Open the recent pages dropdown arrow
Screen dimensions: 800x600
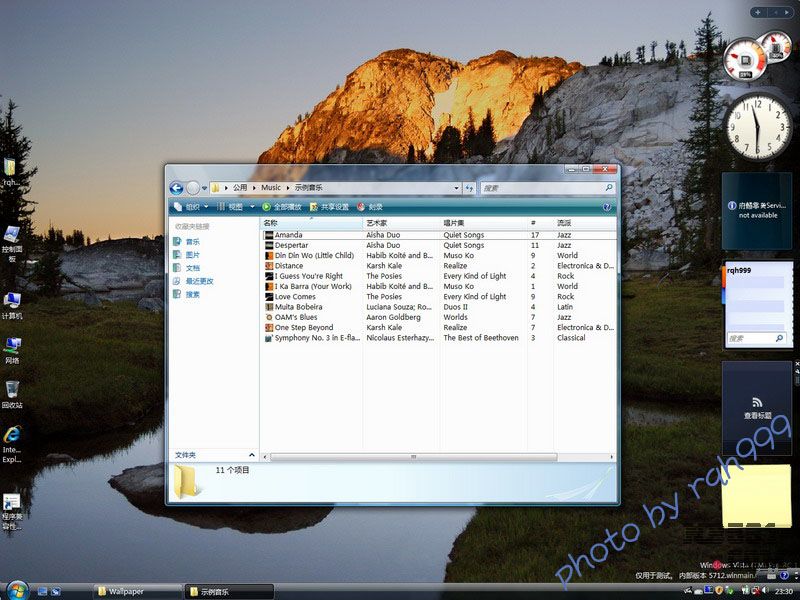click(205, 188)
